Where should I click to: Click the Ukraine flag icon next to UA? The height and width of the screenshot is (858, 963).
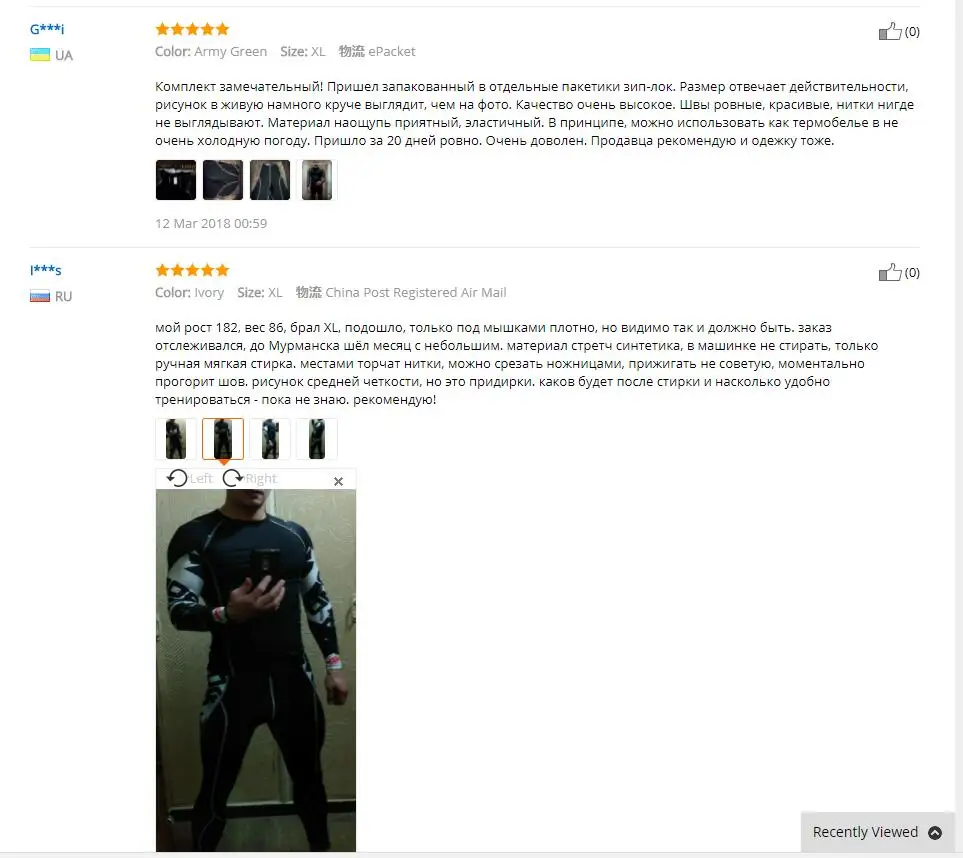tap(40, 55)
